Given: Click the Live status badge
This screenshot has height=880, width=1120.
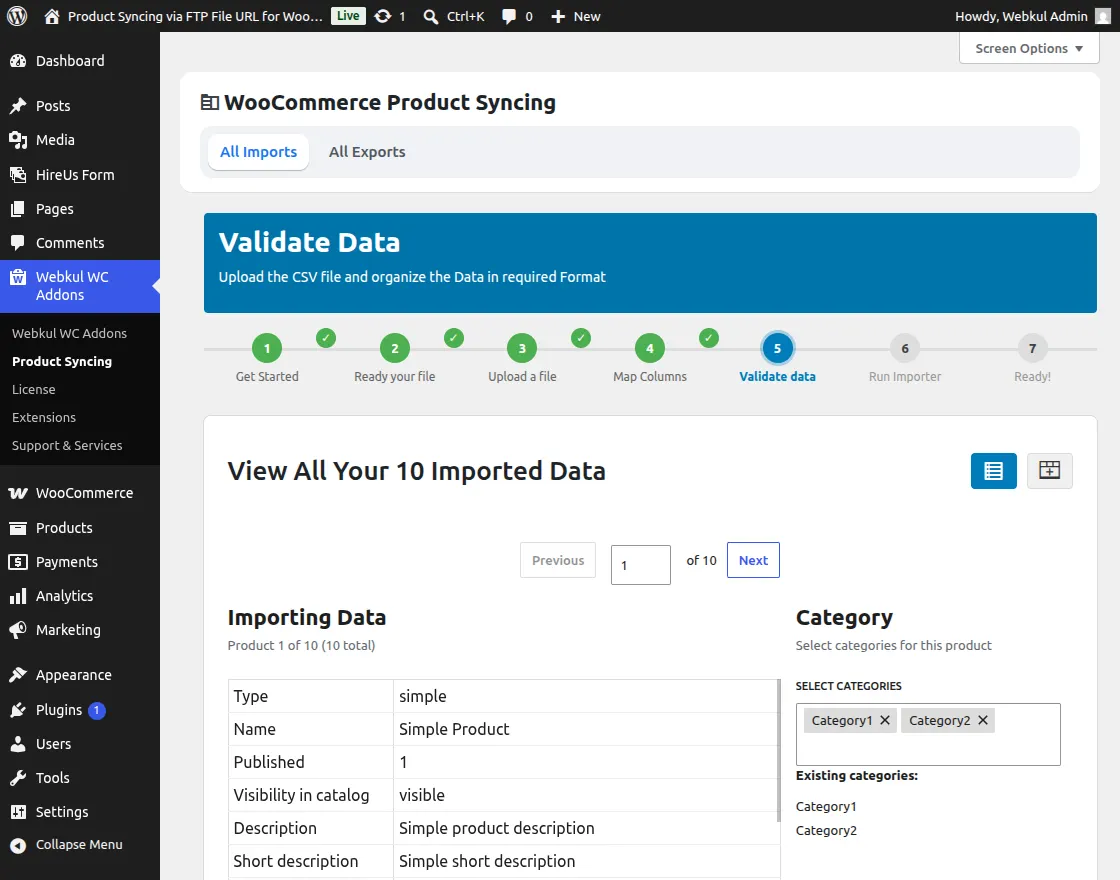Looking at the screenshot, I should point(348,16).
